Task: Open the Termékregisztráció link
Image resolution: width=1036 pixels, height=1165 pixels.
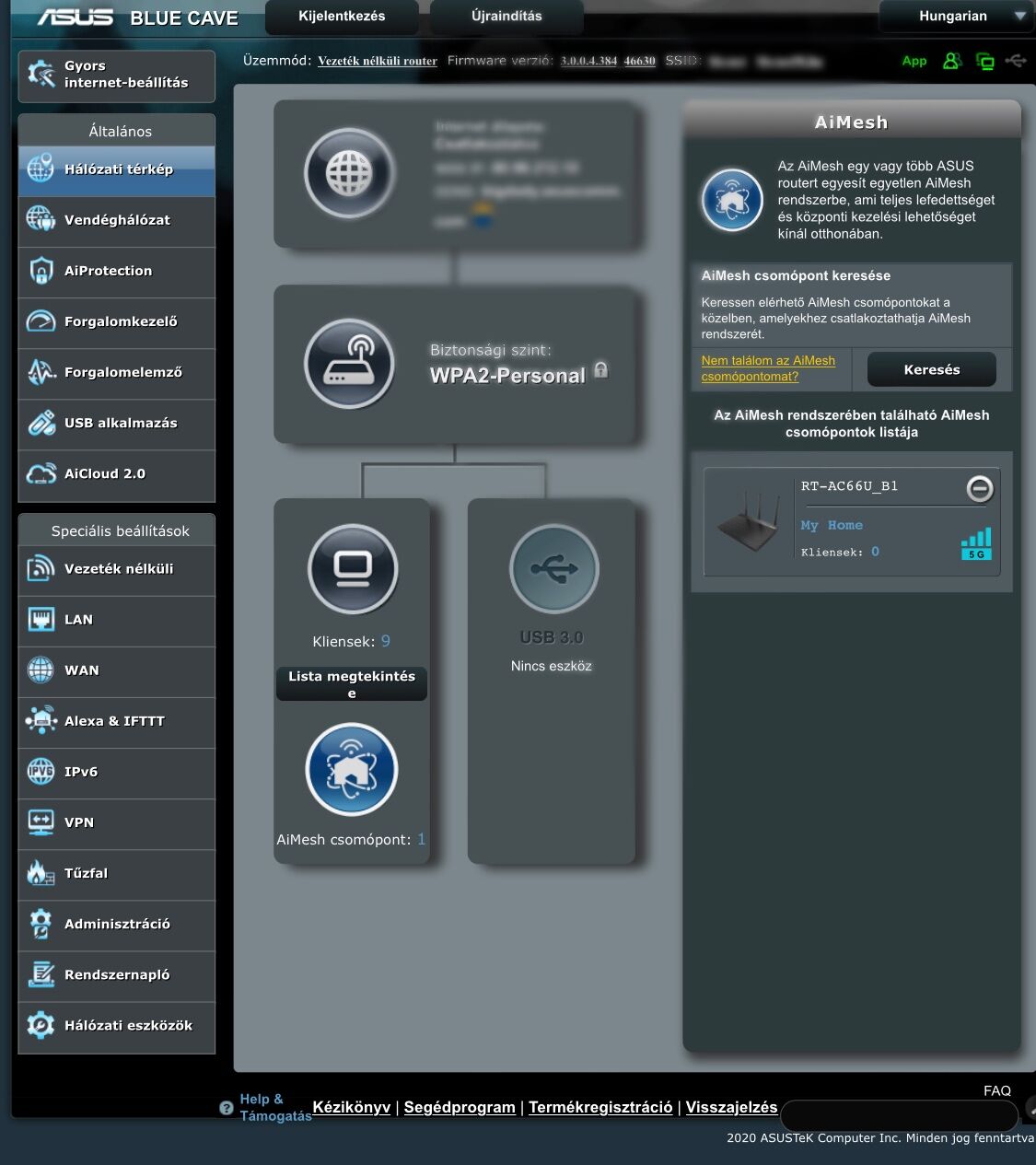Action: point(600,1107)
